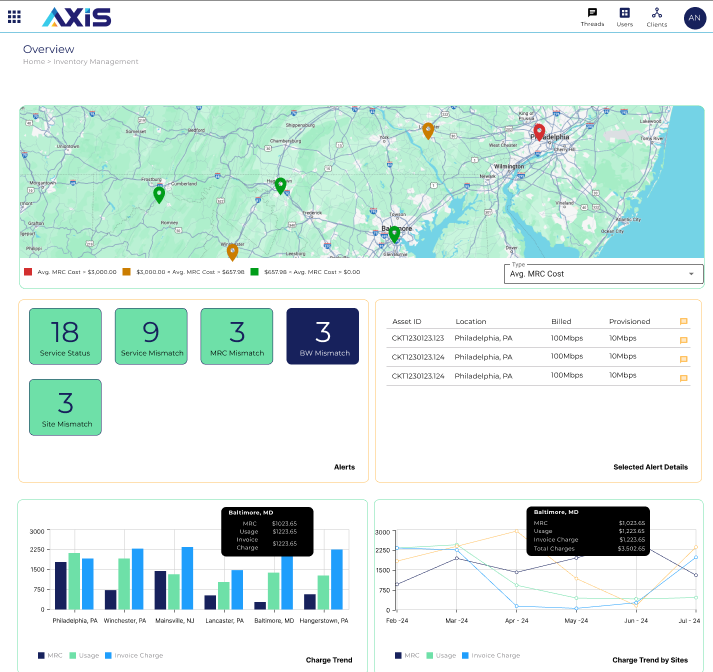Viewport: 713px width, 672px height.
Task: Select the 18 Service Status alert card
Action: click(65, 336)
